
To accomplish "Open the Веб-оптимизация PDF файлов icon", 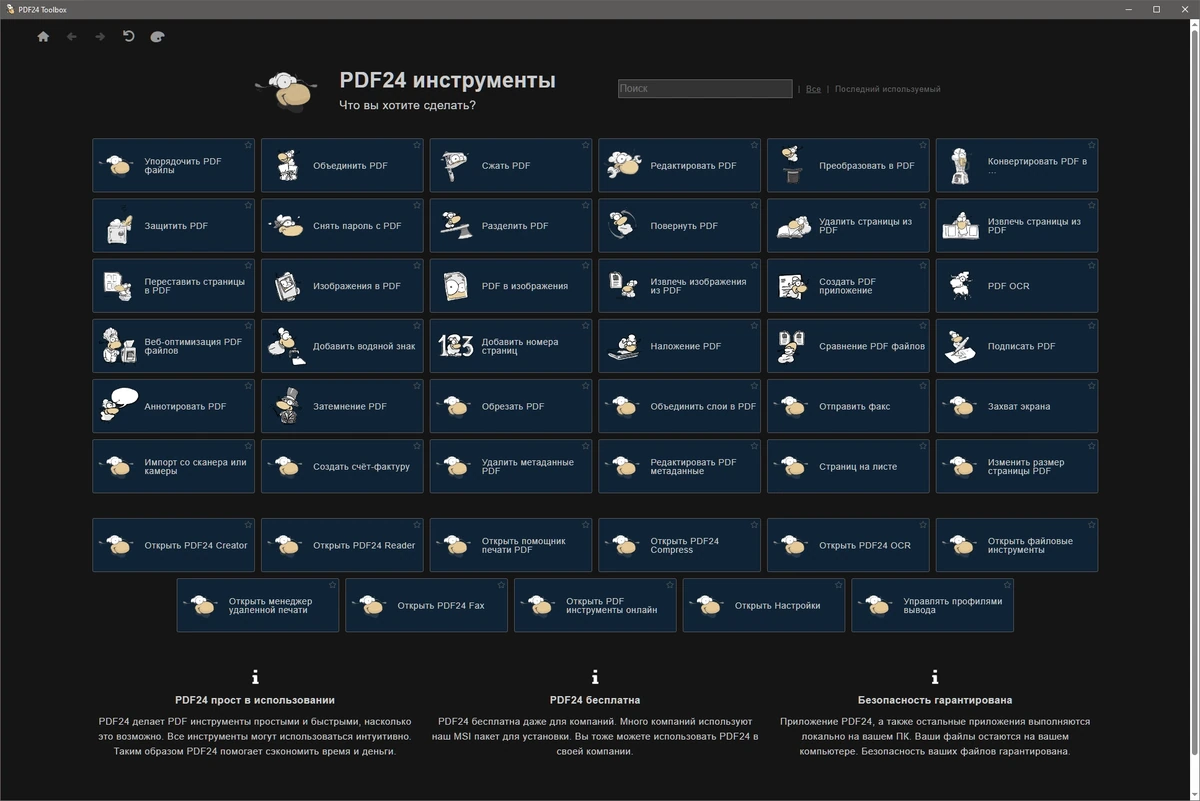I will coord(119,346).
